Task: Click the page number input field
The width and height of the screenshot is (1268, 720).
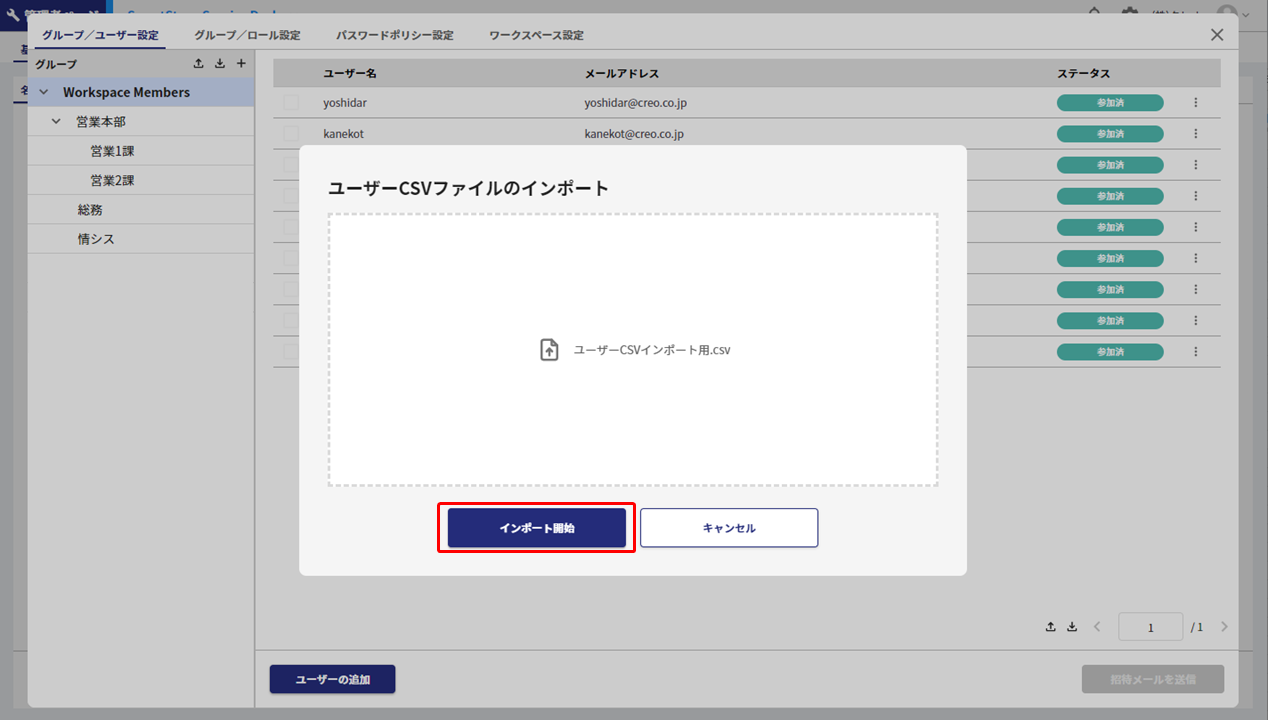Action: point(1150,627)
